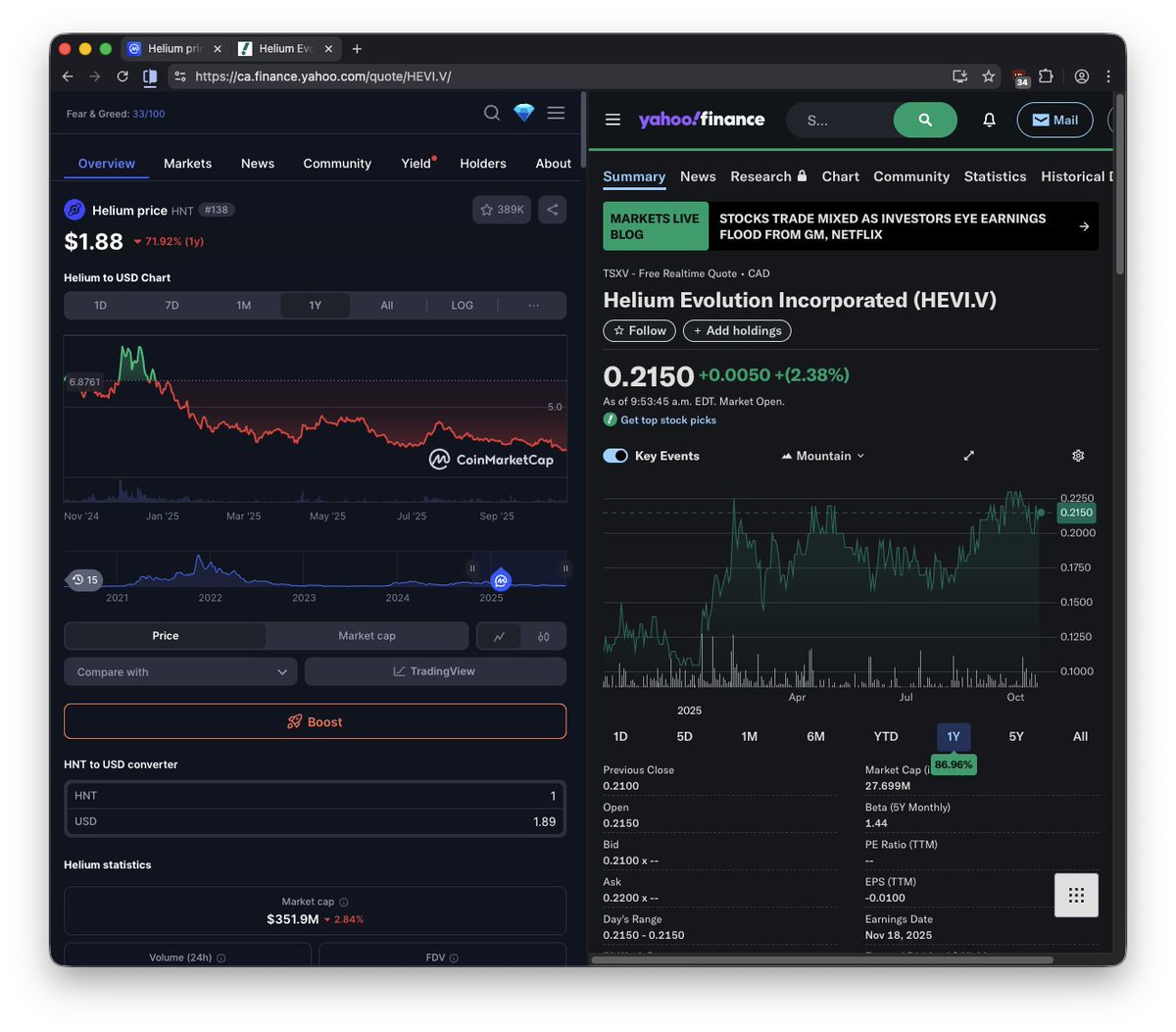Switch to the CoinMarketCap Holders tab

click(x=483, y=164)
